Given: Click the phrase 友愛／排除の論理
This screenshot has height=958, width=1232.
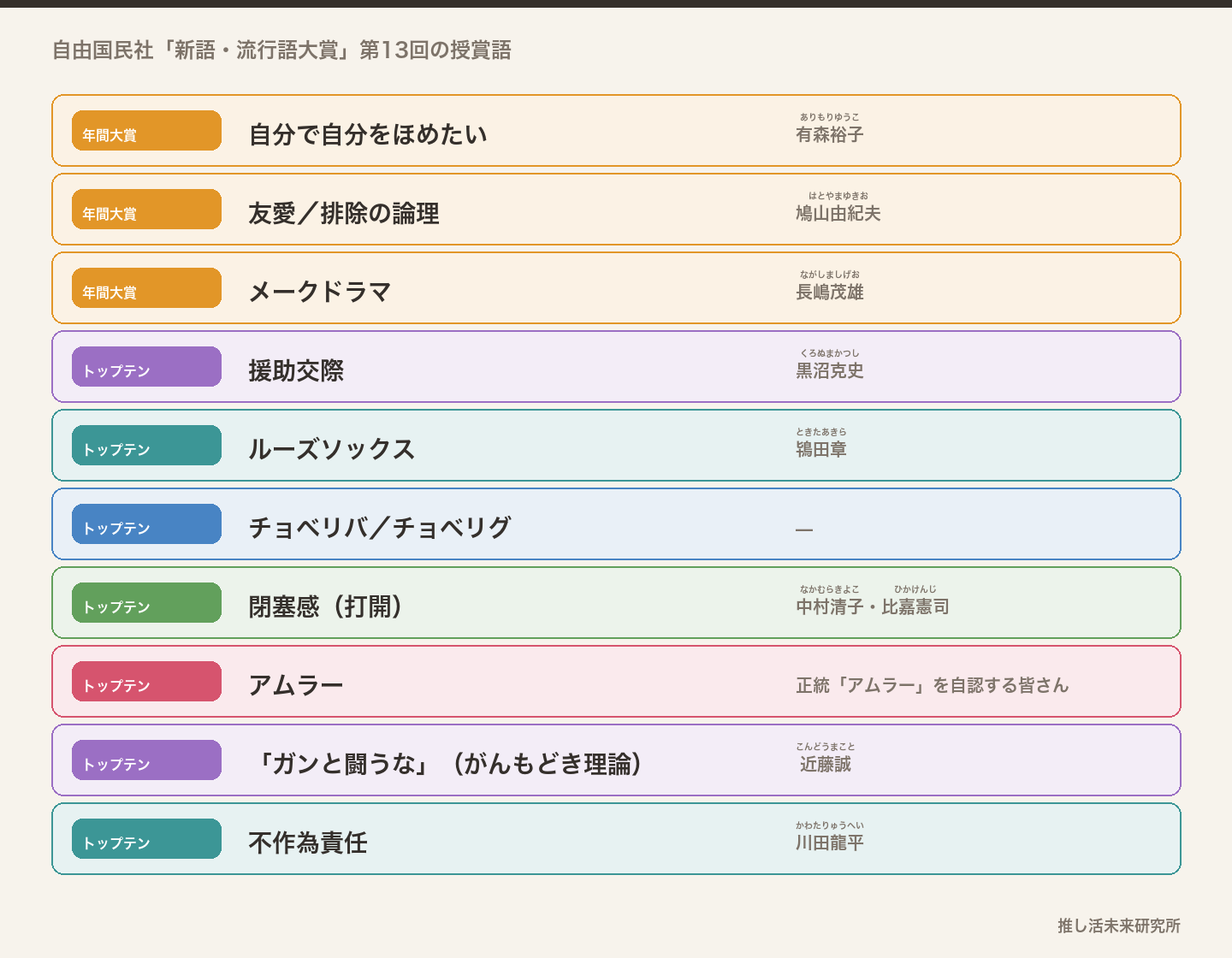Looking at the screenshot, I should tap(344, 213).
